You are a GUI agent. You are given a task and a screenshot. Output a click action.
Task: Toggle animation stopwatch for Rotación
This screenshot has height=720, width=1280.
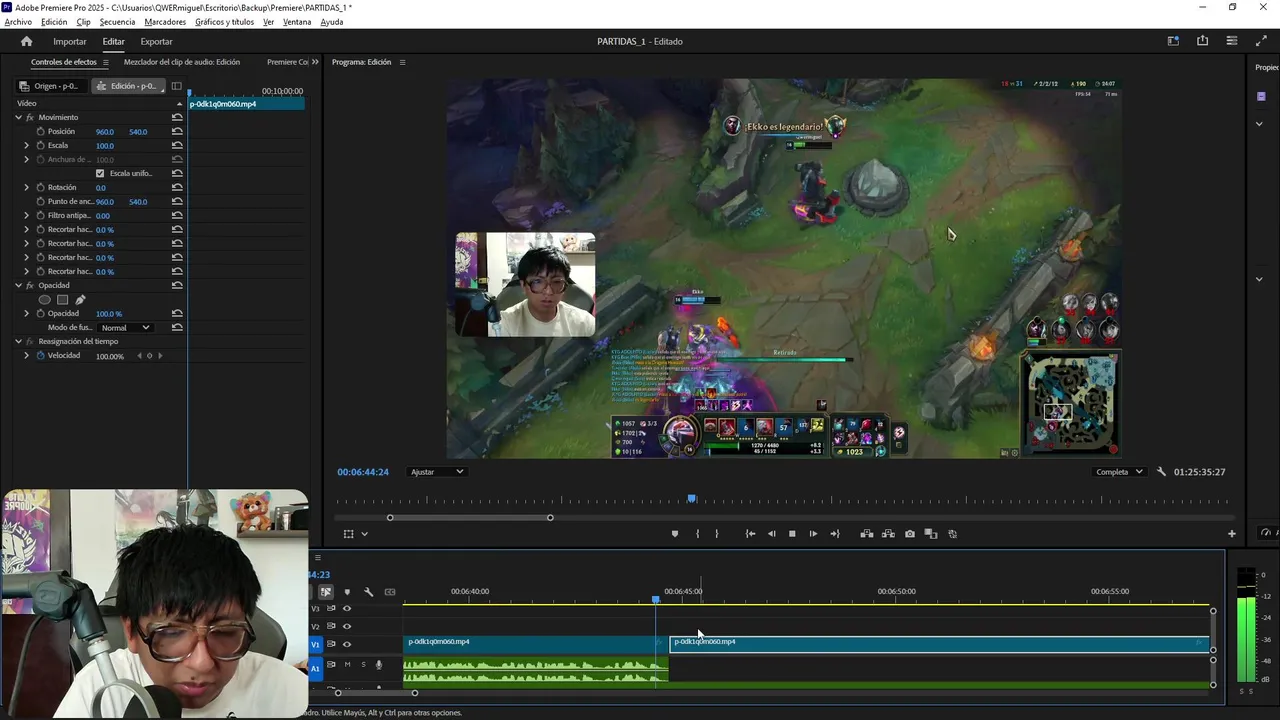click(40, 187)
